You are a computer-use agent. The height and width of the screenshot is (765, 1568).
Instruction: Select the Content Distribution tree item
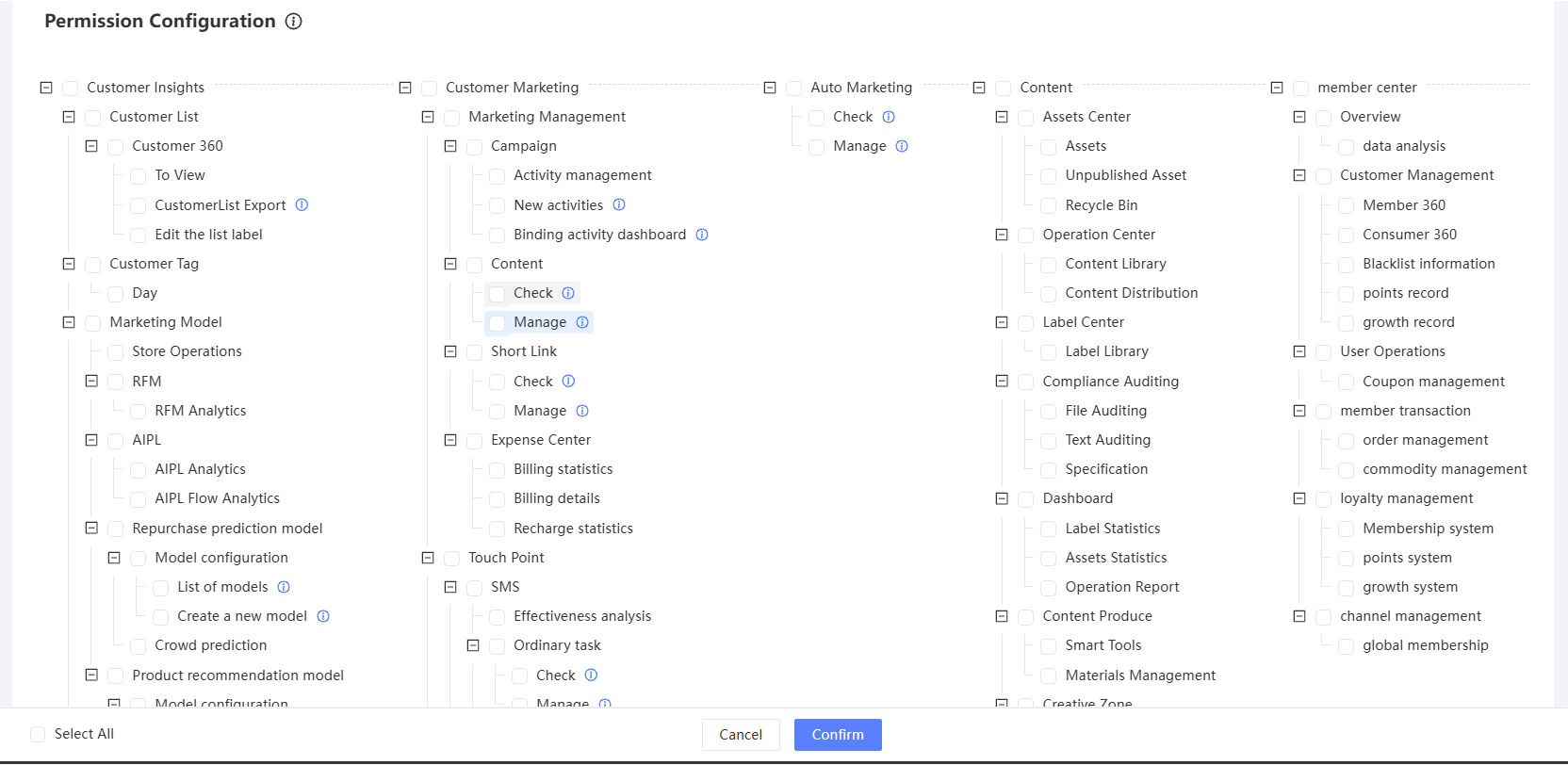(x=1131, y=293)
